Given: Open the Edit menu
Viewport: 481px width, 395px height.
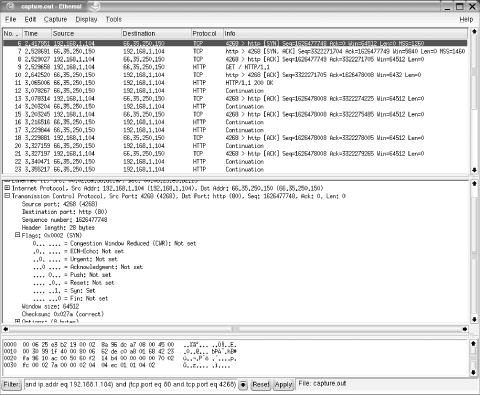Looking at the screenshot, I should click(x=30, y=19).
